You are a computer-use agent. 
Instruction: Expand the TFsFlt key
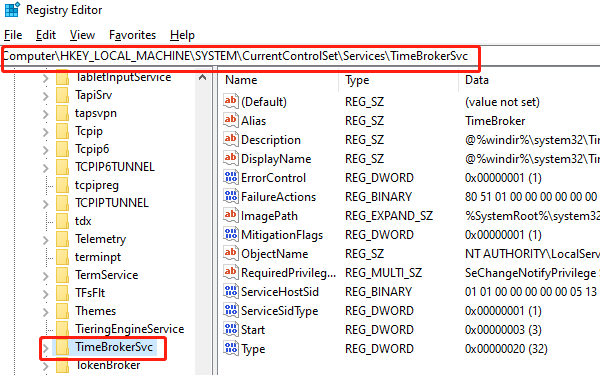(46, 293)
